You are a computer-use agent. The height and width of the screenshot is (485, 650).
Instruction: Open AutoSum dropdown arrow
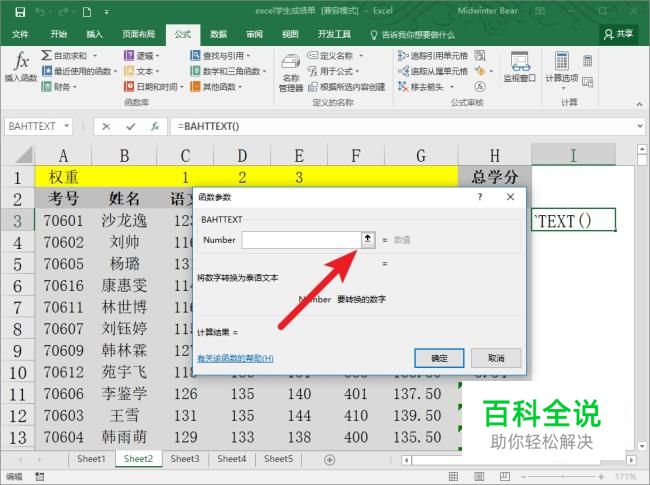95,56
